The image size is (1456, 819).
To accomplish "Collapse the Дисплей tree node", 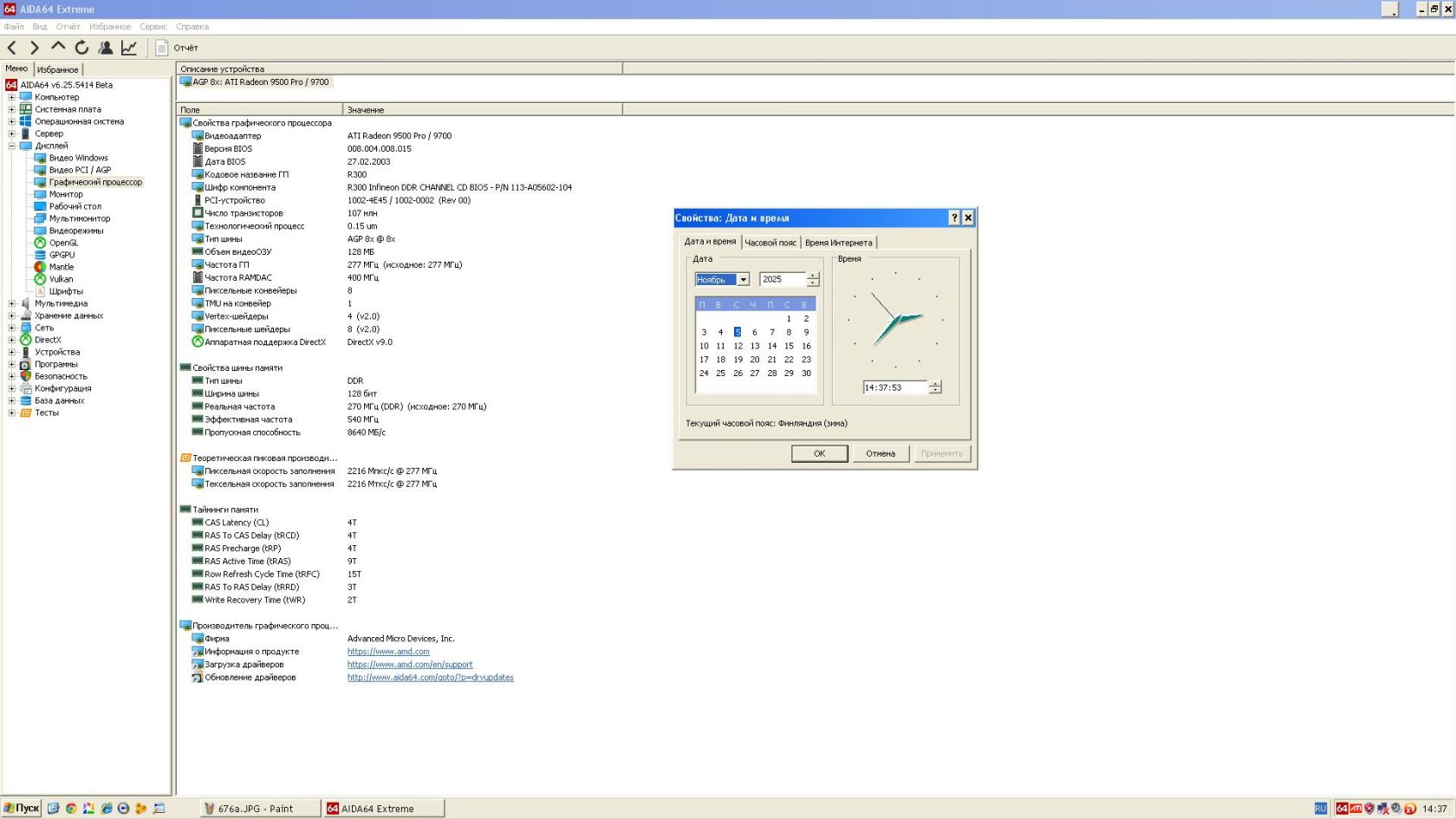I will [11, 146].
